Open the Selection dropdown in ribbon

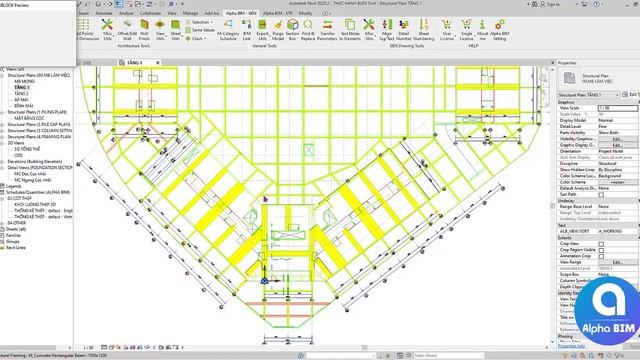pos(200,22)
